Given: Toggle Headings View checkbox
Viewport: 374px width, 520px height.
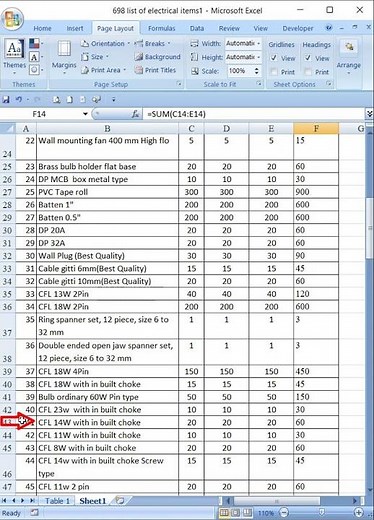Looking at the screenshot, I should tap(308, 58).
